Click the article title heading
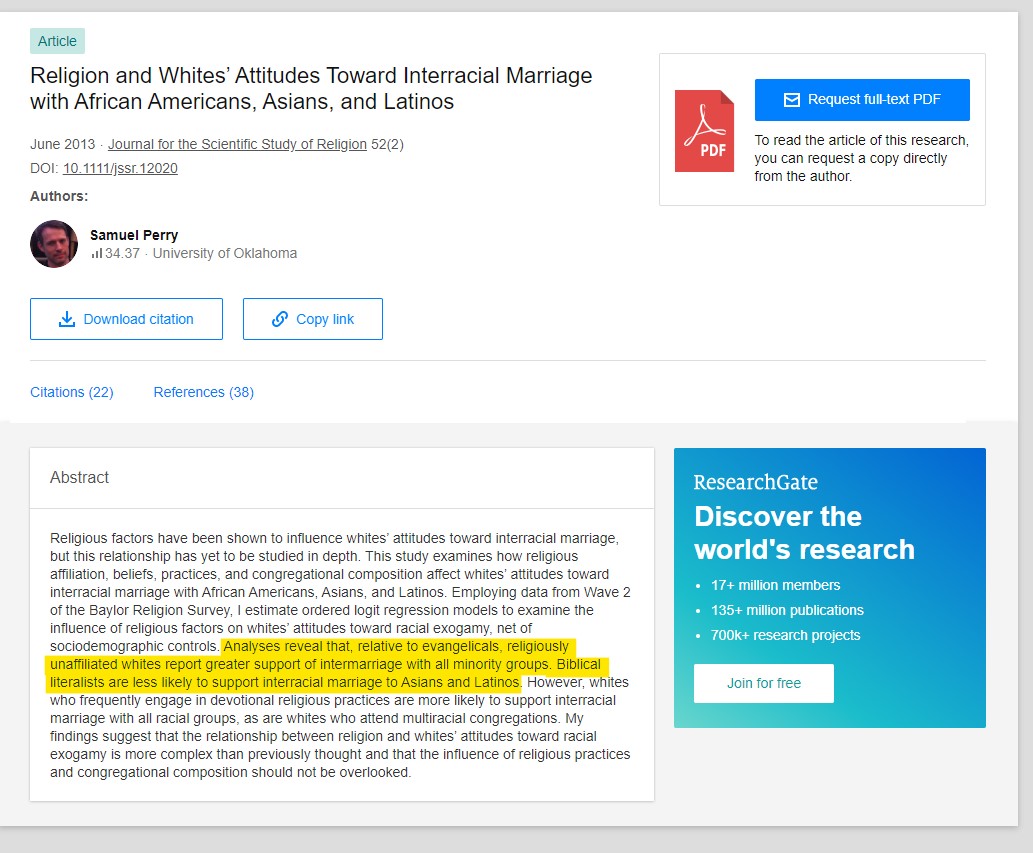This screenshot has height=853, width=1033. [x=311, y=88]
